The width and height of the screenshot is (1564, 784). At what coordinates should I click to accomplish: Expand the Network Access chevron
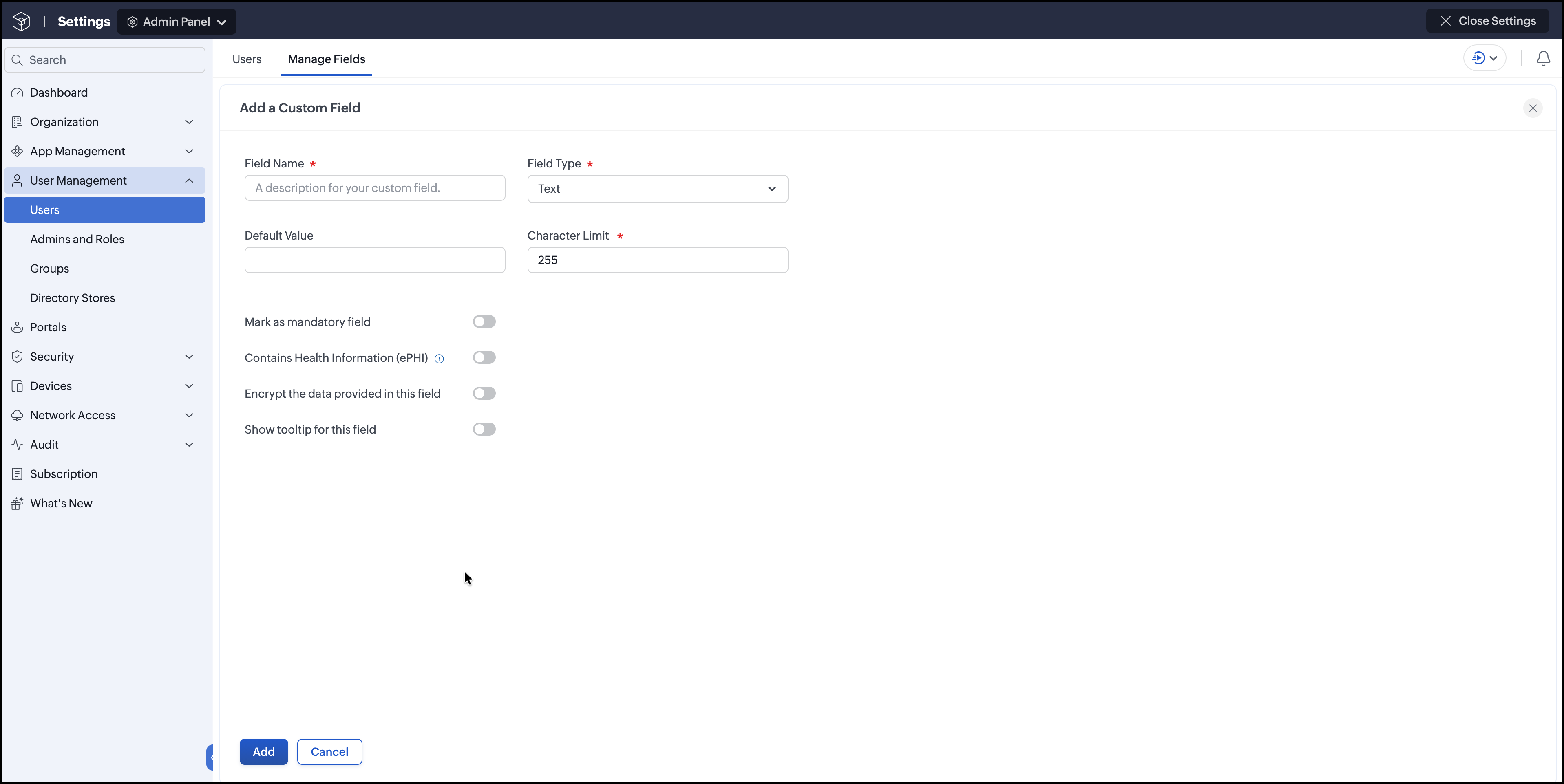coord(190,416)
